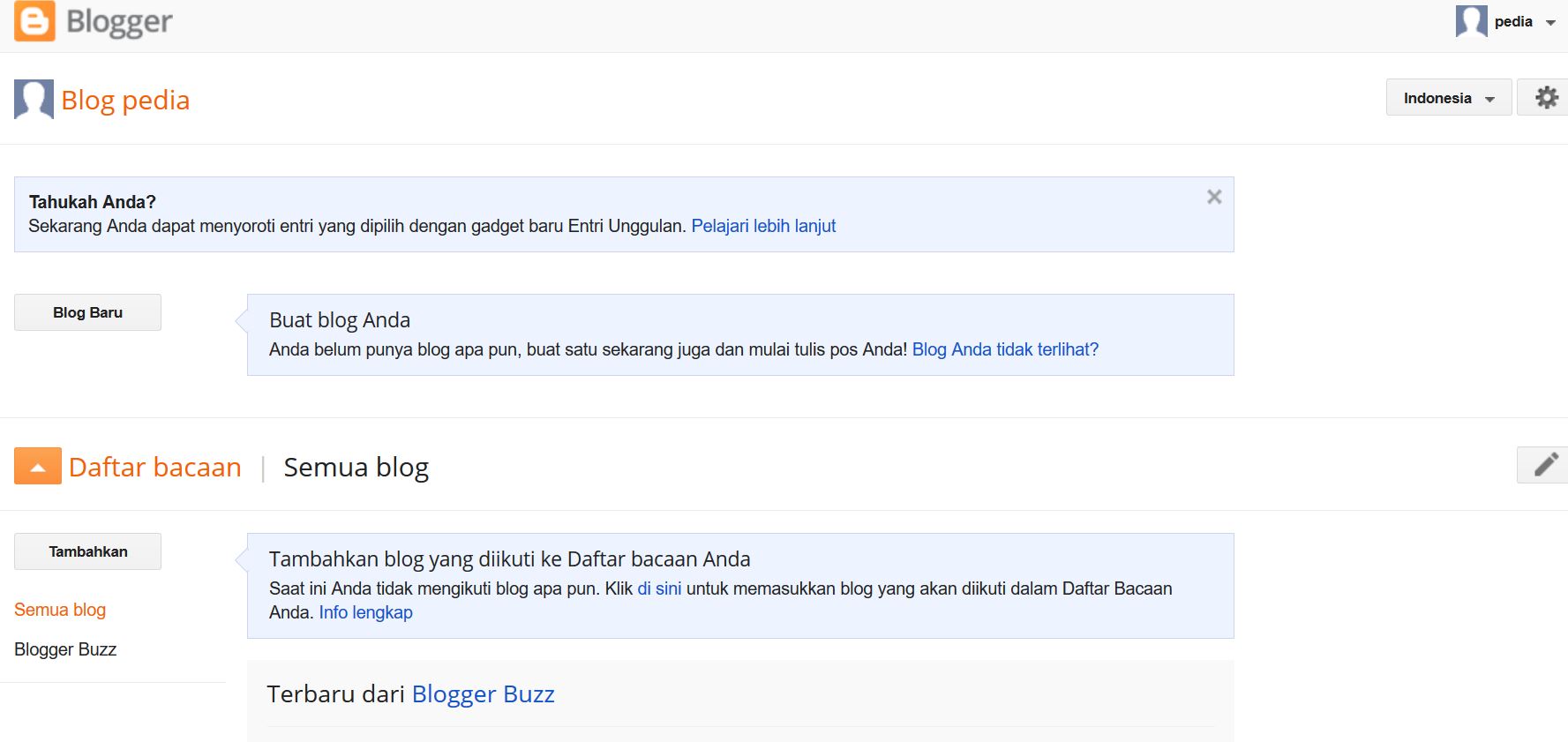
Task: Click the Blog Baru button
Action: tap(87, 312)
